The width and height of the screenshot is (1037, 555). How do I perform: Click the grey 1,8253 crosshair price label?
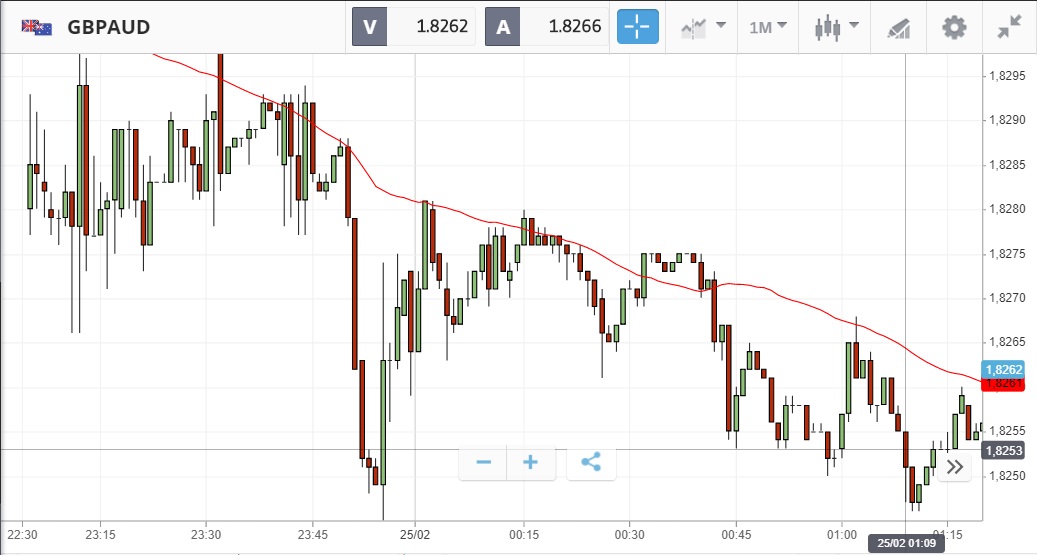click(x=1003, y=451)
